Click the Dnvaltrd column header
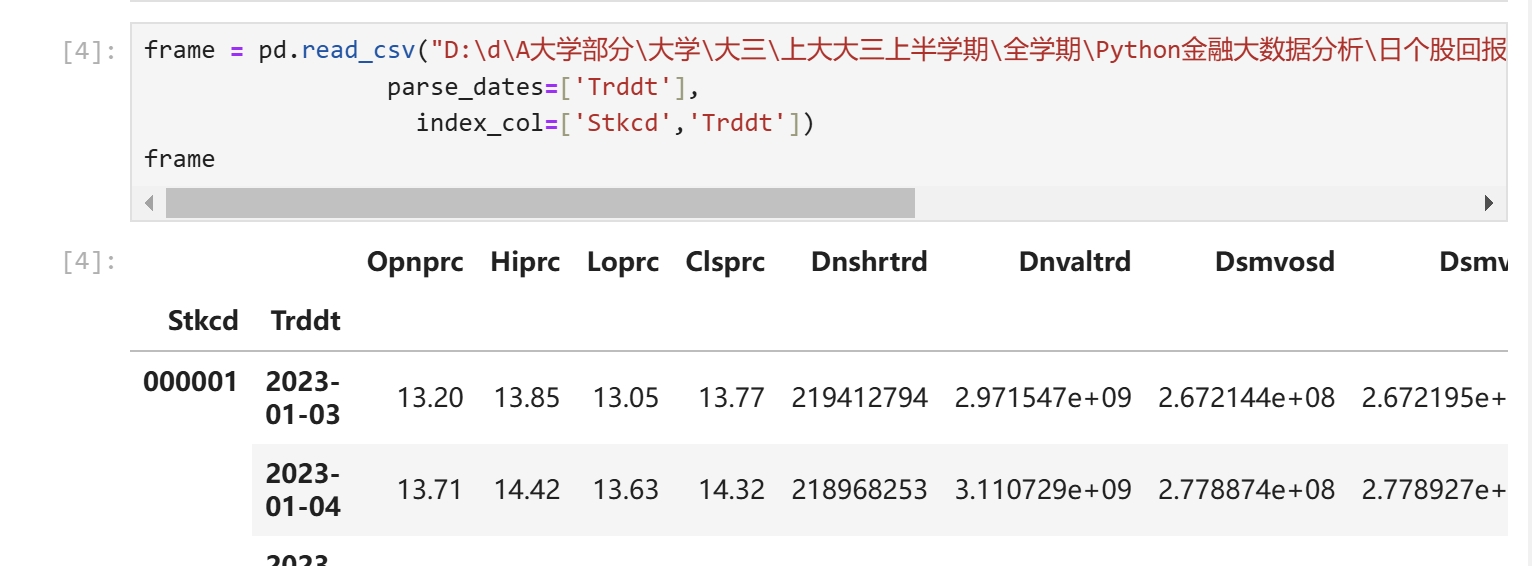 pos(1075,262)
